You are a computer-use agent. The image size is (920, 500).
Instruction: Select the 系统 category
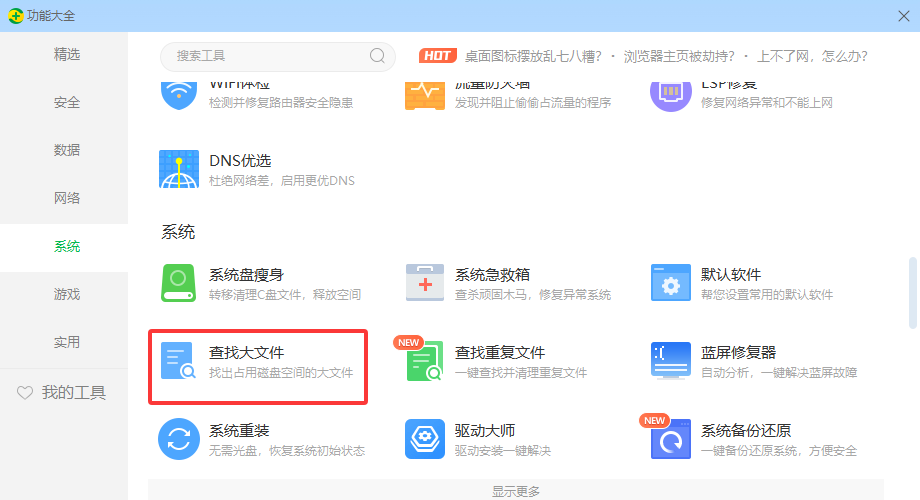click(66, 246)
